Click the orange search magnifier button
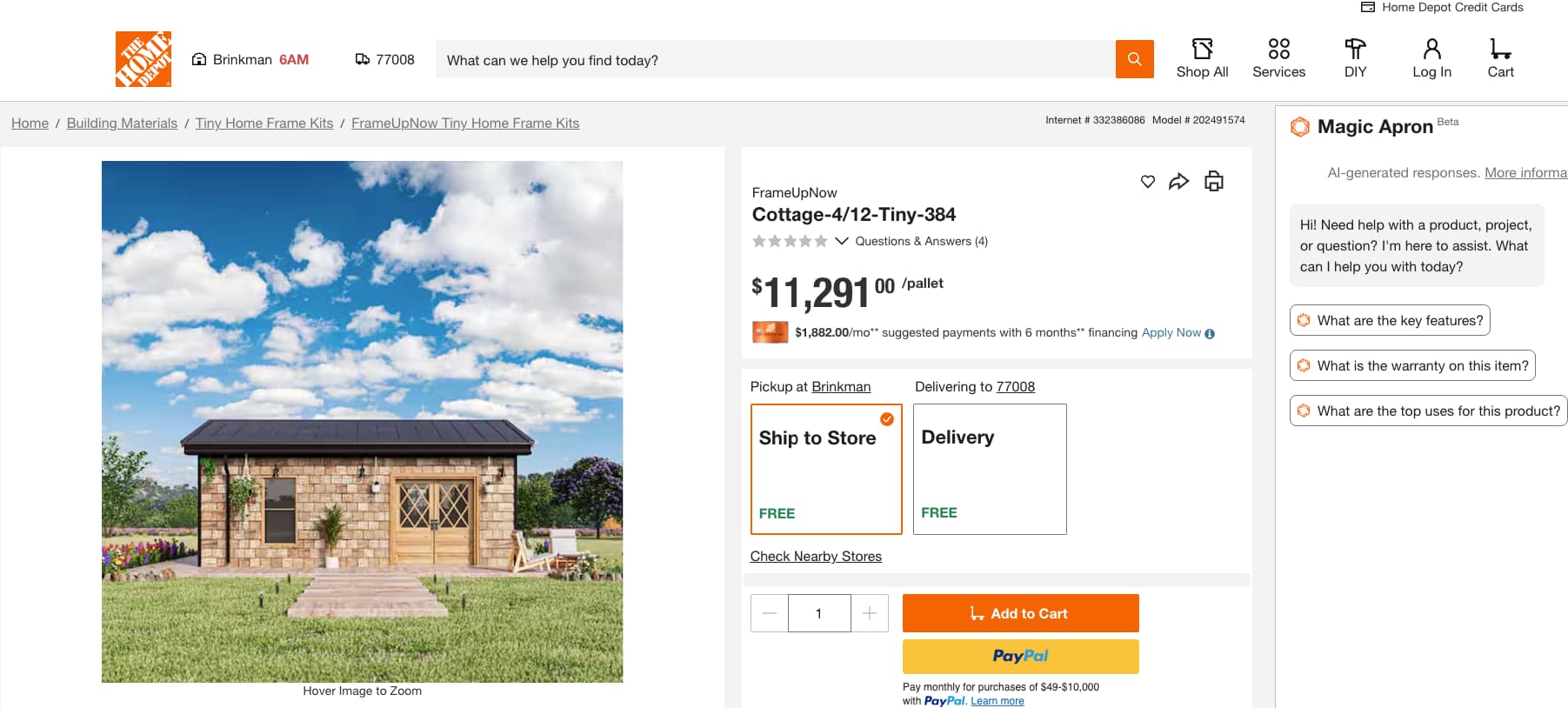The height and width of the screenshot is (708, 1568). pyautogui.click(x=1134, y=59)
